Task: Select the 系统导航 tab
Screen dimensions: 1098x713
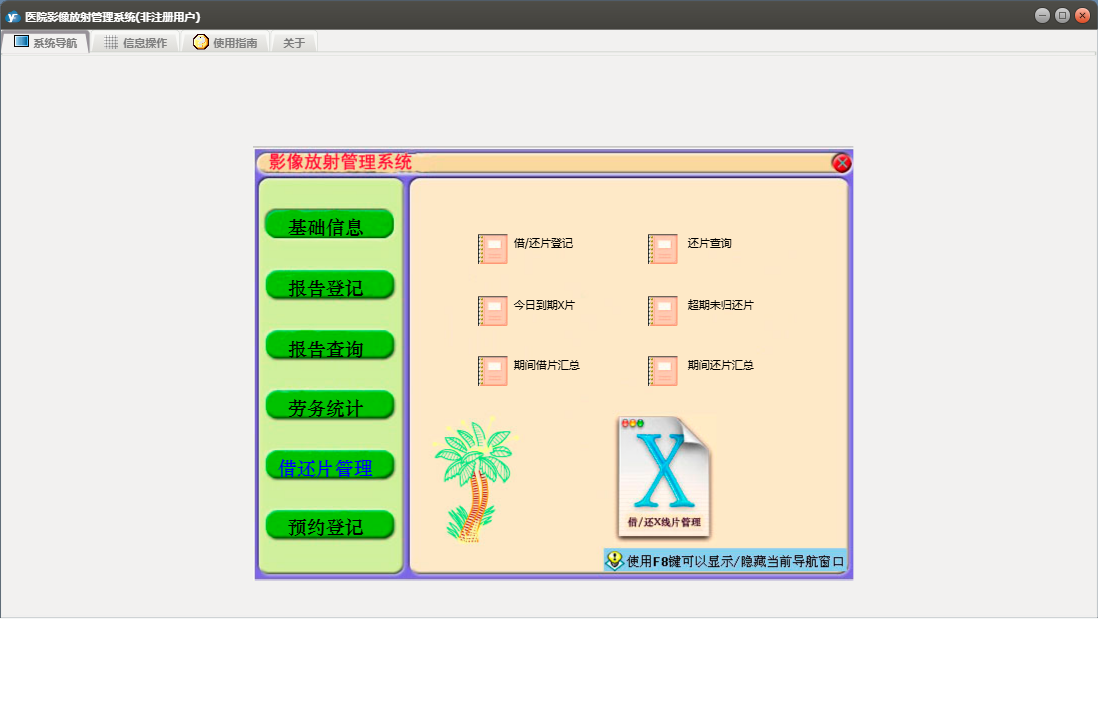Action: [46, 43]
